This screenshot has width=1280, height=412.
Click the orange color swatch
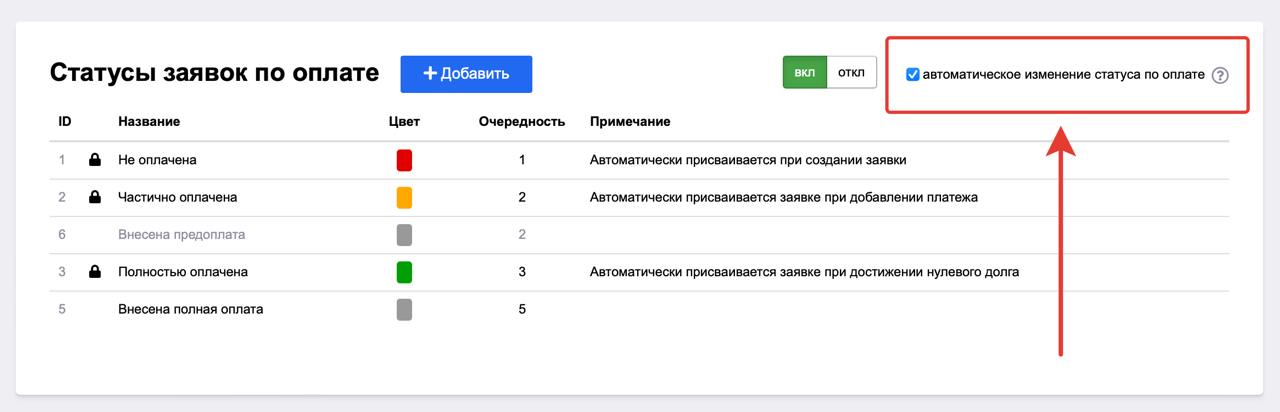(404, 197)
